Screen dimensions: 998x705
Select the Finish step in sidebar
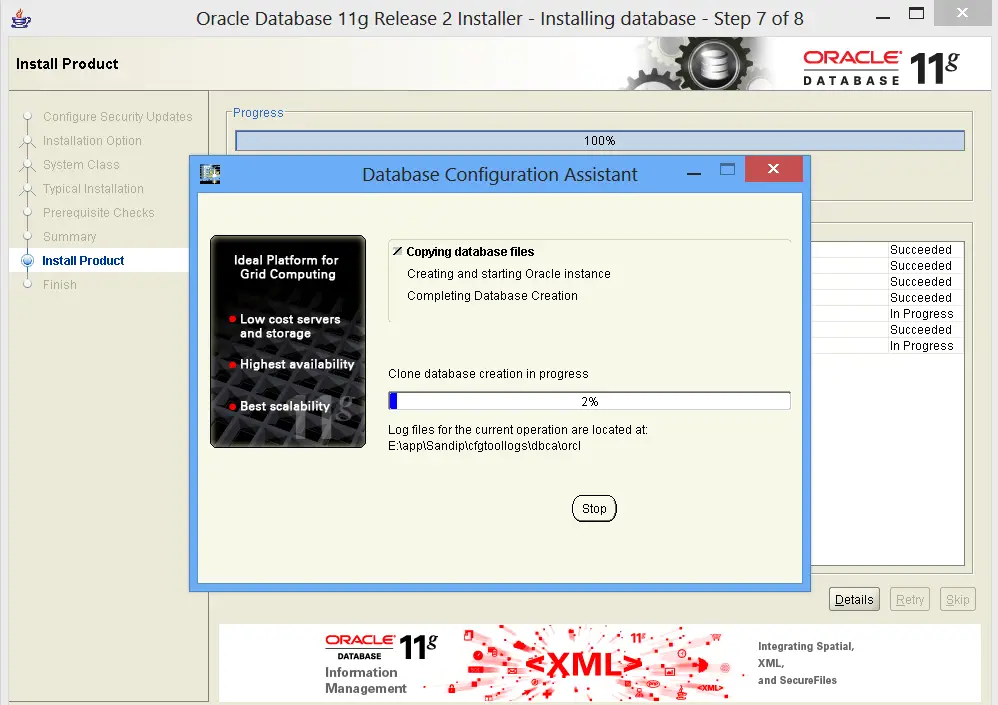click(60, 285)
